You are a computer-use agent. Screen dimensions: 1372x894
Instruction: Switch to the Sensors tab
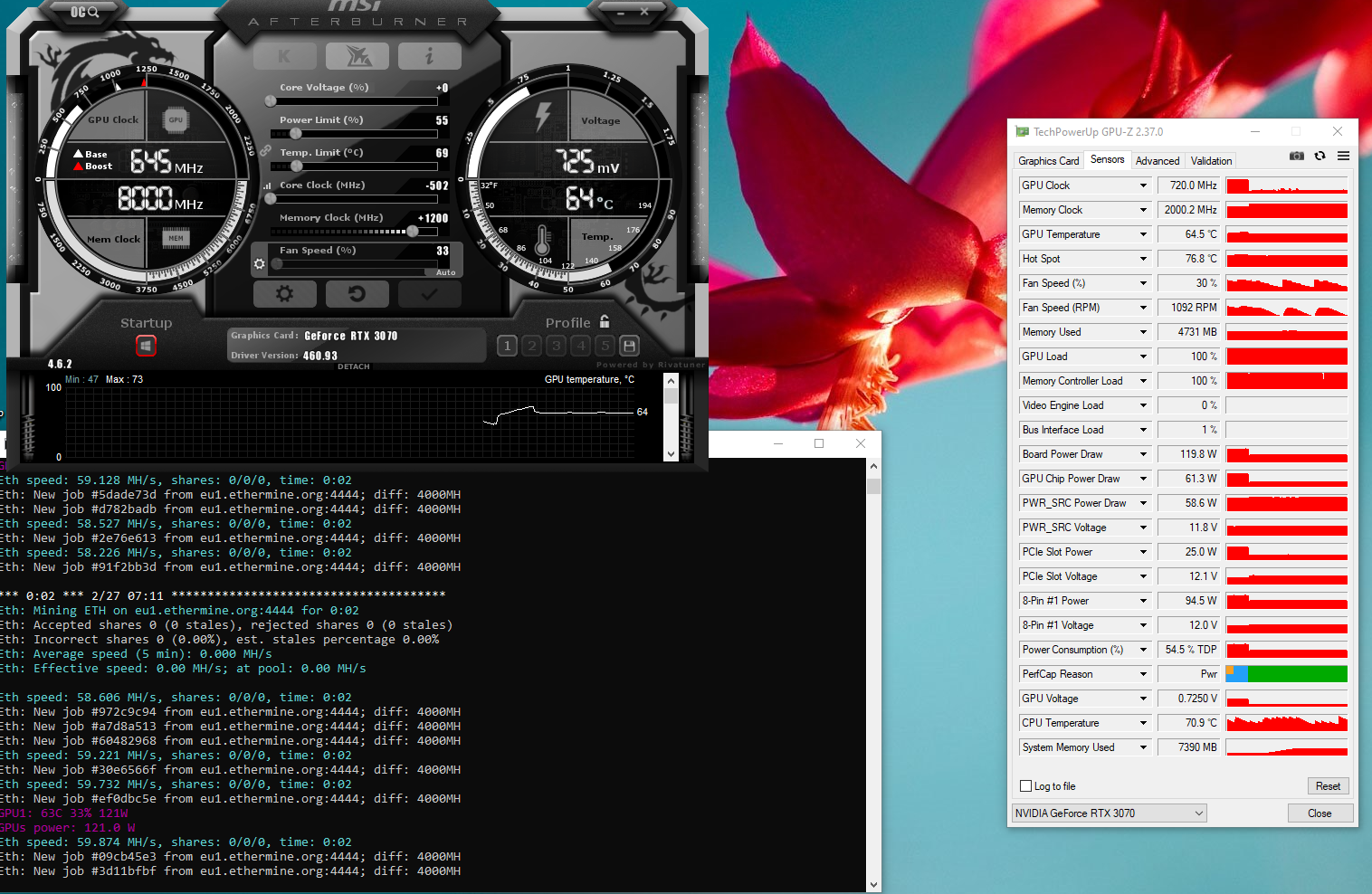click(x=1107, y=159)
